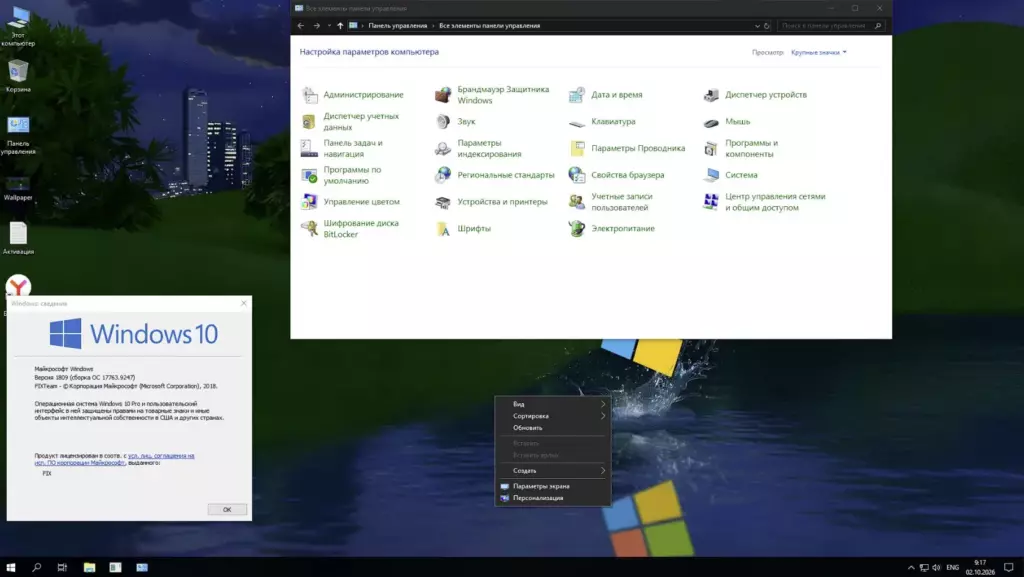Screen dimensions: 1024x577
Task: Close the Windows about dialog
Action: pyautogui.click(x=244, y=304)
